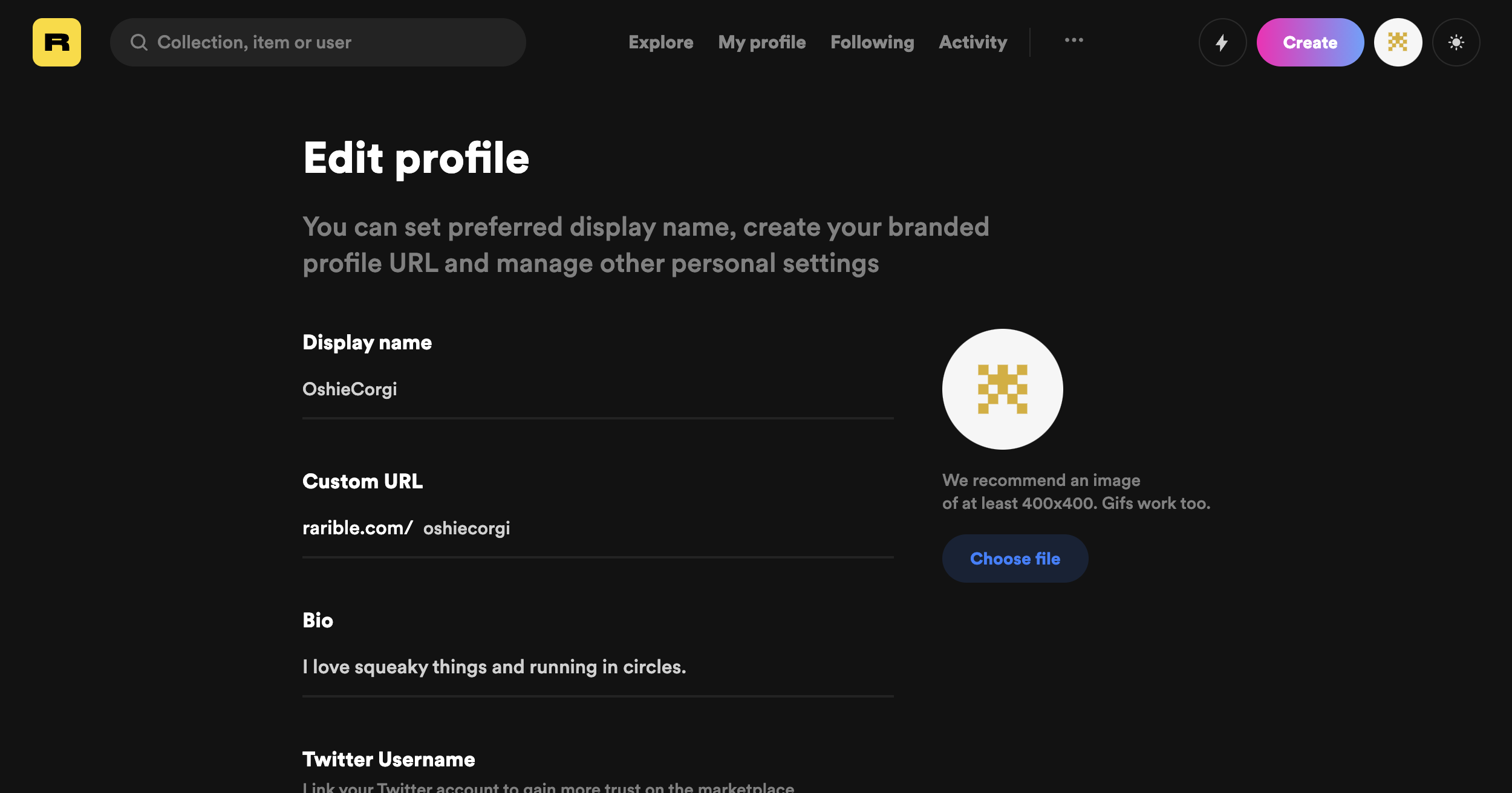Image resolution: width=1512 pixels, height=793 pixels.
Task: Open the Explore page
Action: (x=660, y=42)
